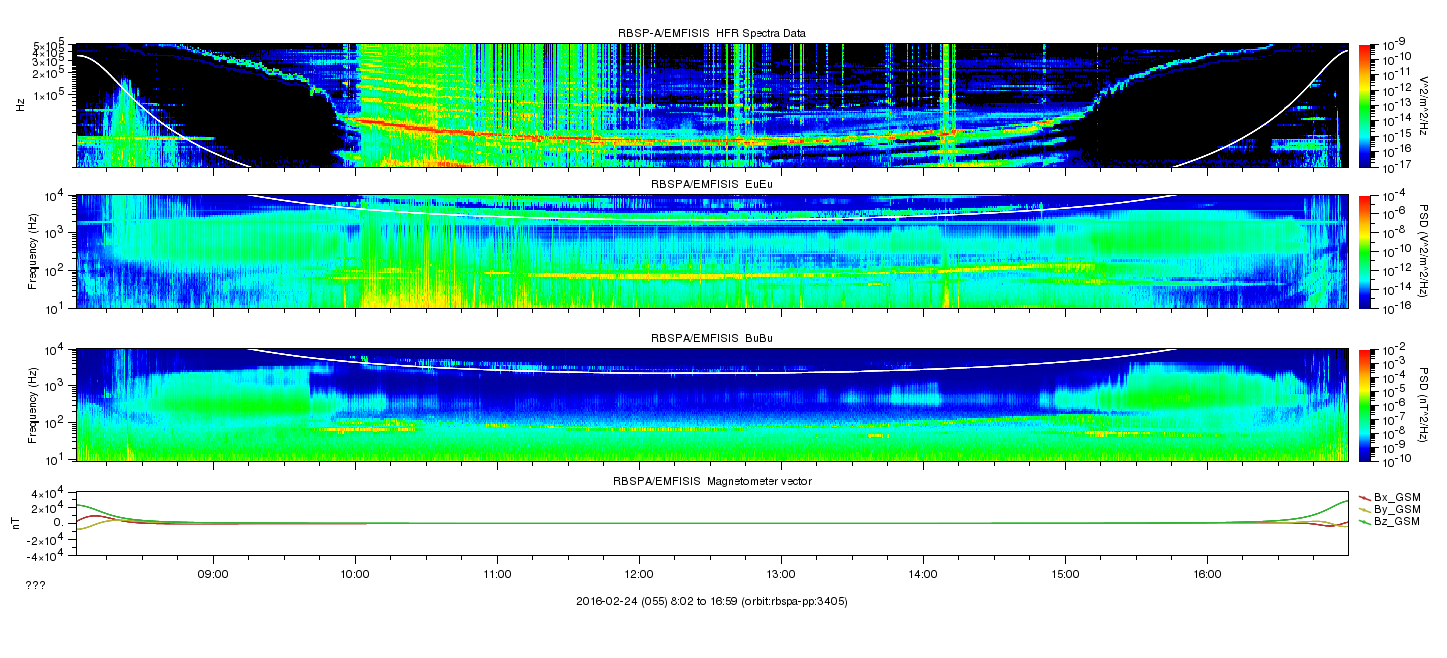Screen dimensions: 1447x658
Task: Click the EuEu panel PSD color bar
Action: pyautogui.click(x=1363, y=251)
